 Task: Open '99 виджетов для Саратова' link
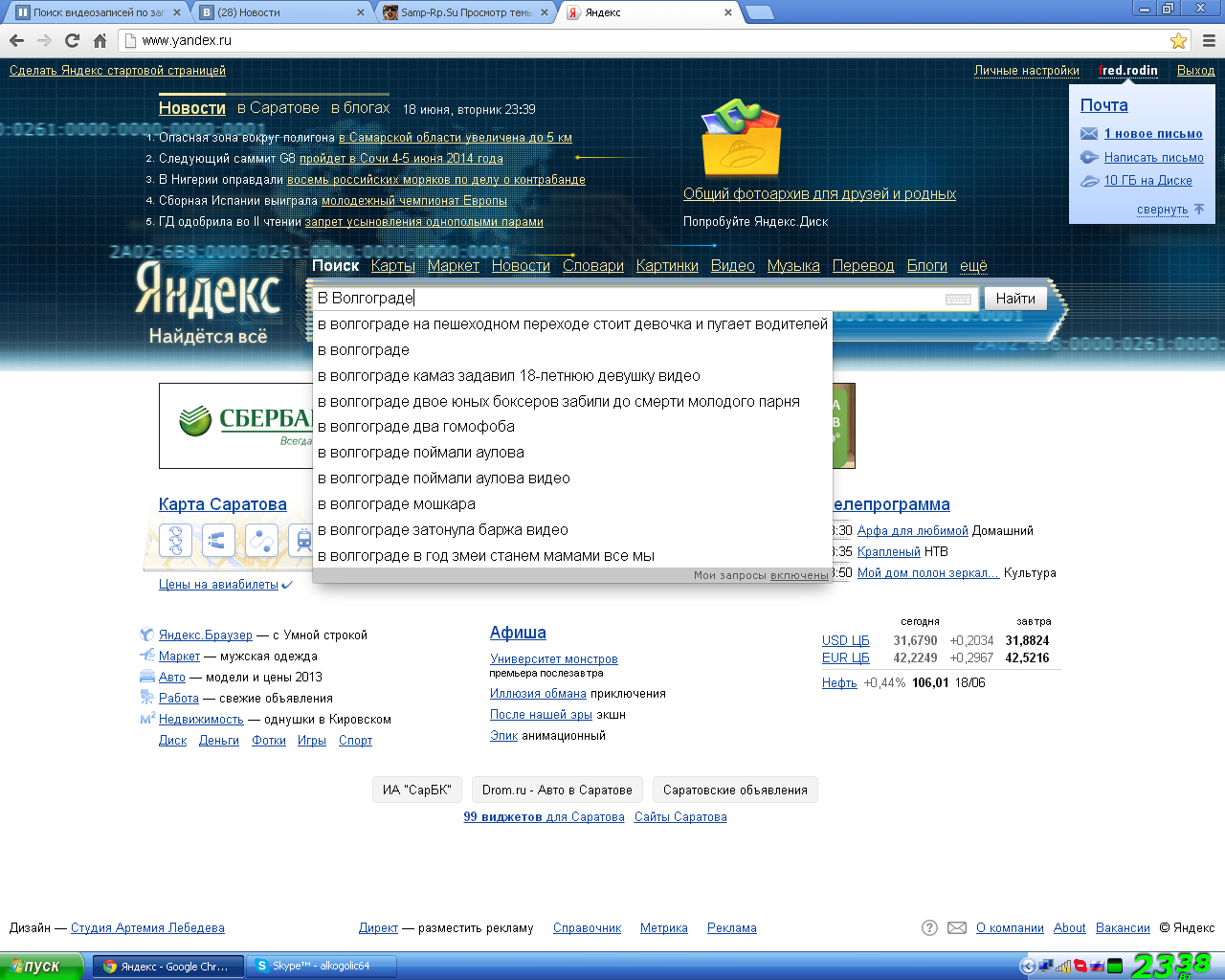(544, 817)
